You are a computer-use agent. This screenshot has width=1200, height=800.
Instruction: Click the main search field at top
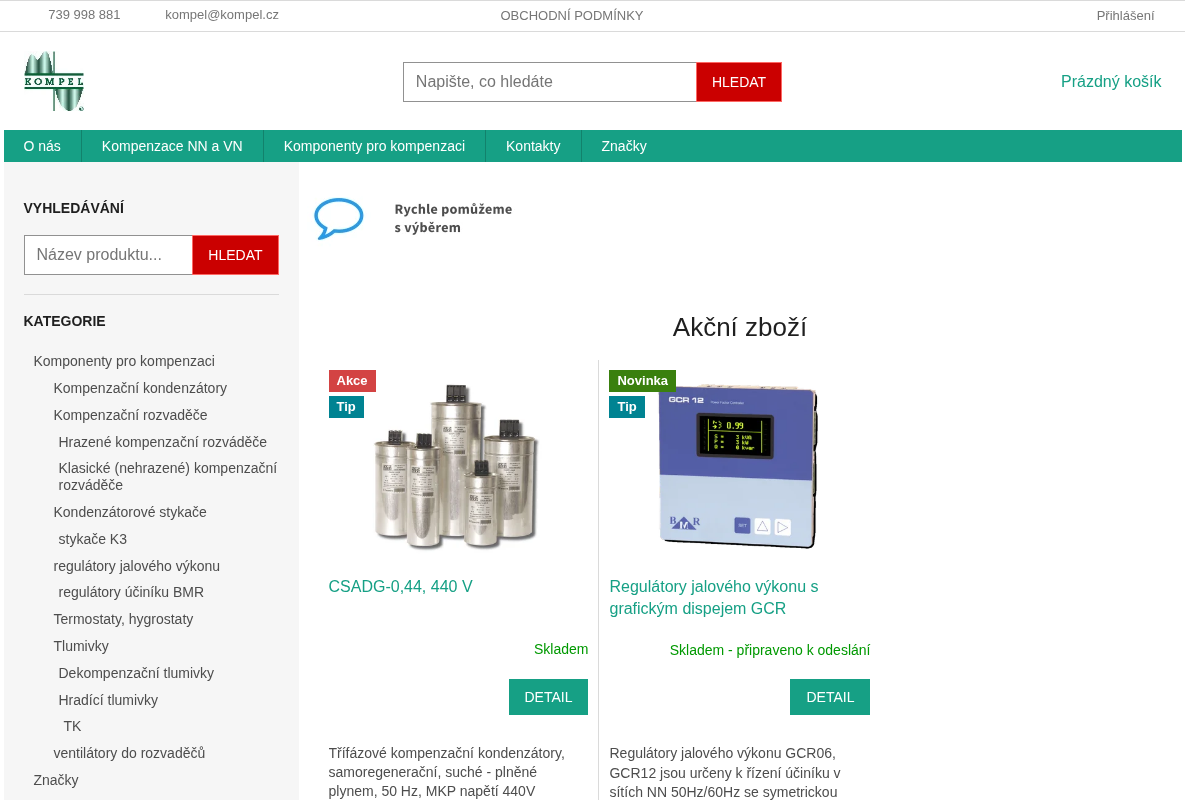[550, 82]
